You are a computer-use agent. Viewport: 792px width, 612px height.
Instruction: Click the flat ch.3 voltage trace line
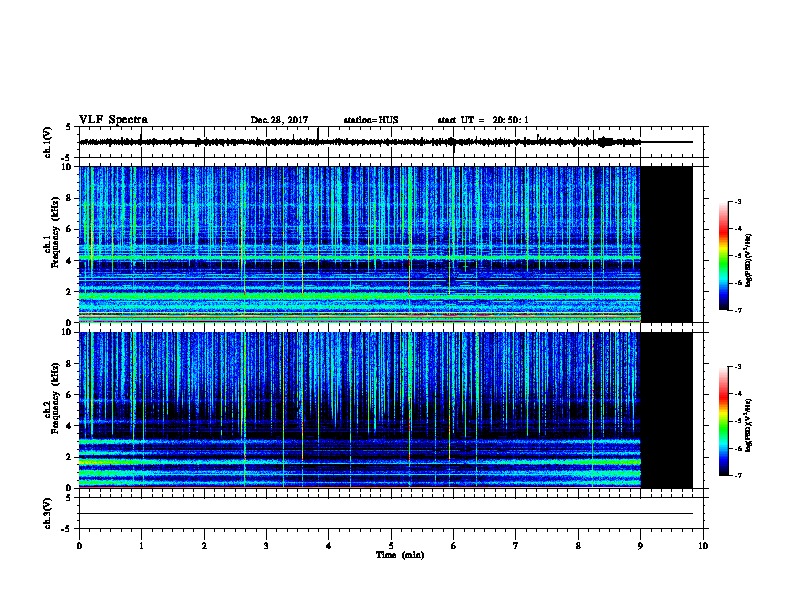click(386, 514)
